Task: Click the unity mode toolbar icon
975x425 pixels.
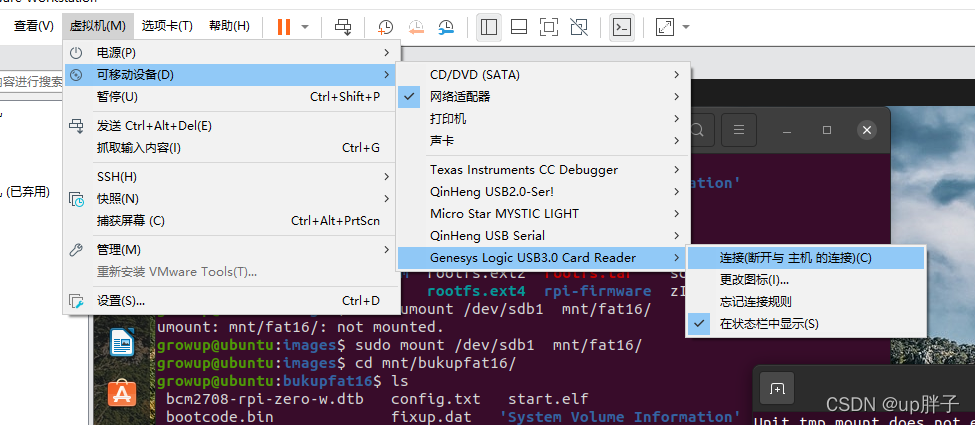Action: [x=578, y=27]
